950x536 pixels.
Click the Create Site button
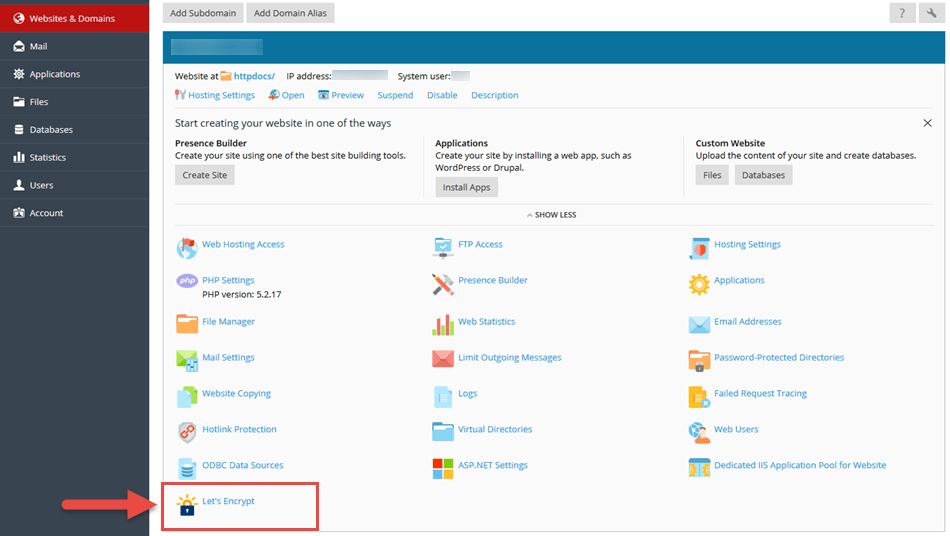(x=204, y=175)
